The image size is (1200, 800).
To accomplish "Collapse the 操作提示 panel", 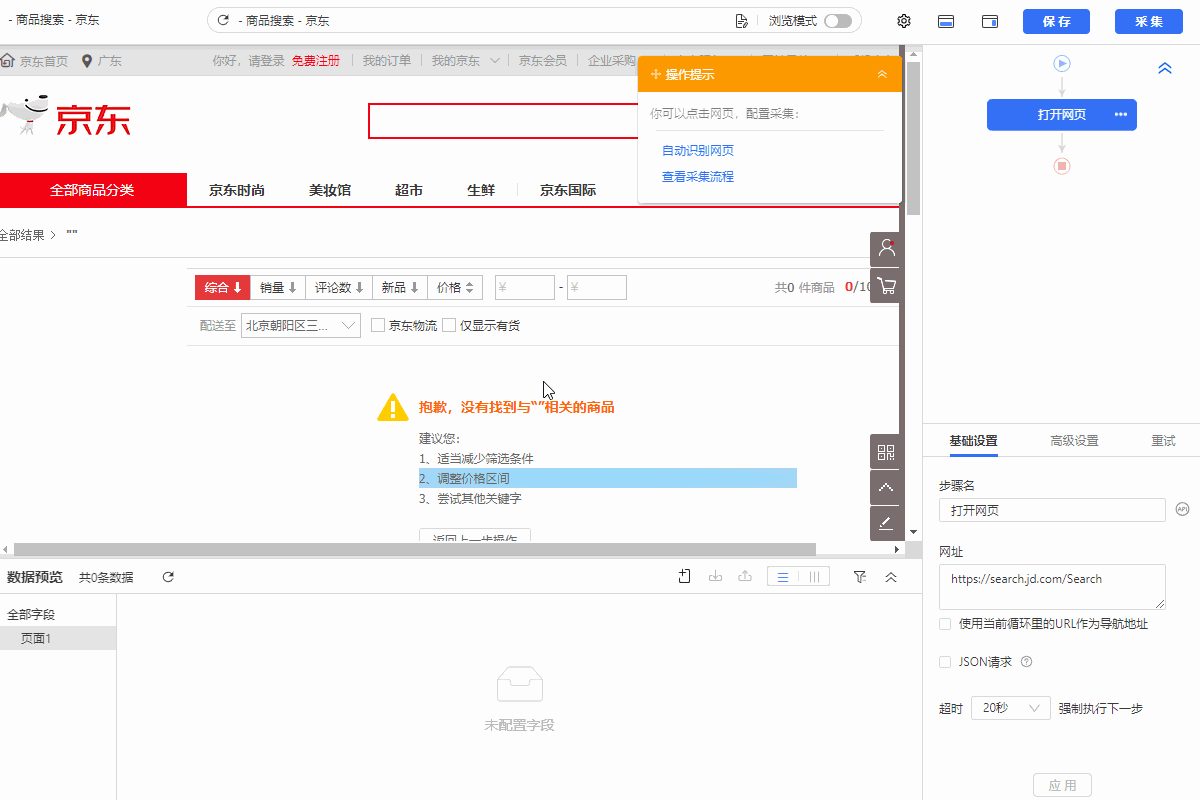I will coord(882,75).
